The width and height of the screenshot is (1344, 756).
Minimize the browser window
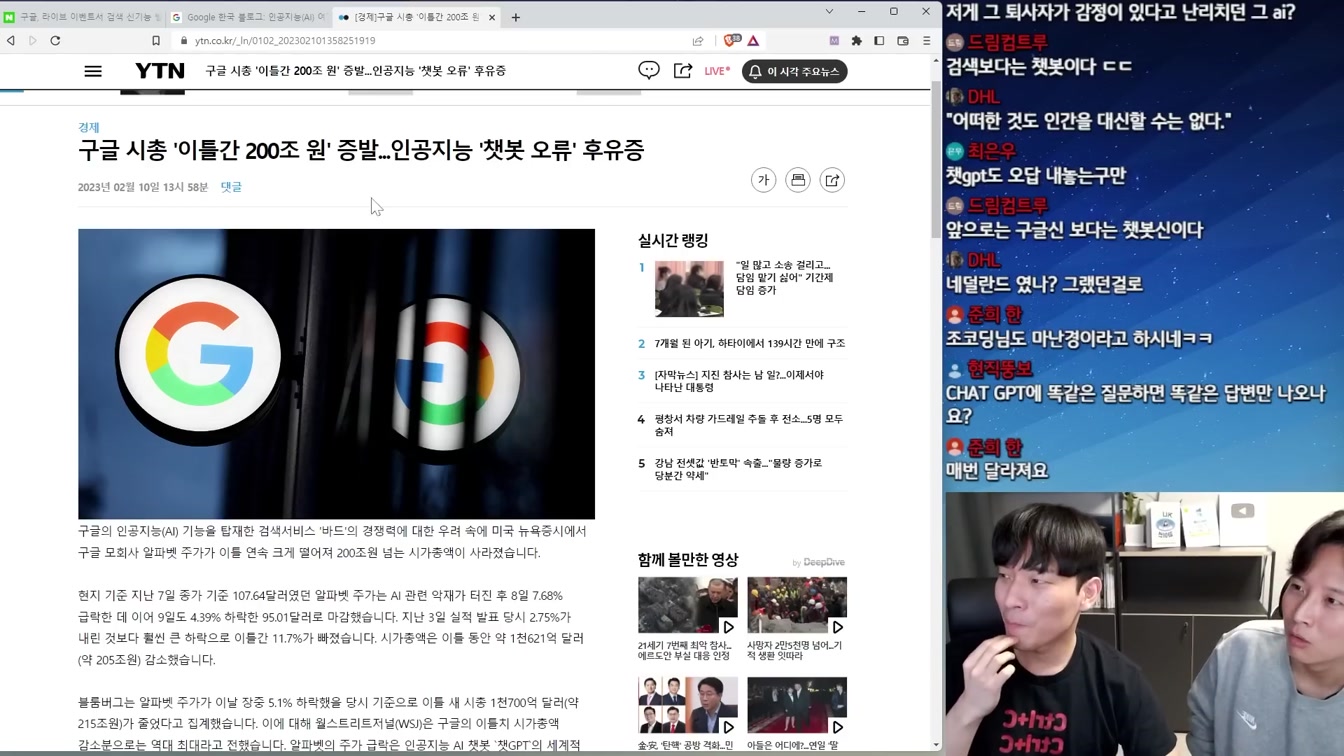click(x=862, y=12)
